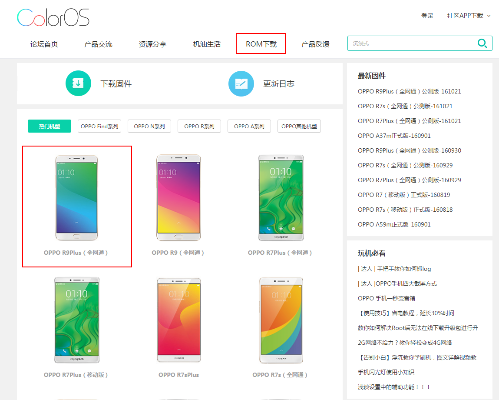499x400 pixels.
Task: Open the OPPO R7s (全网通) phone thumbnail
Action: 281,320
